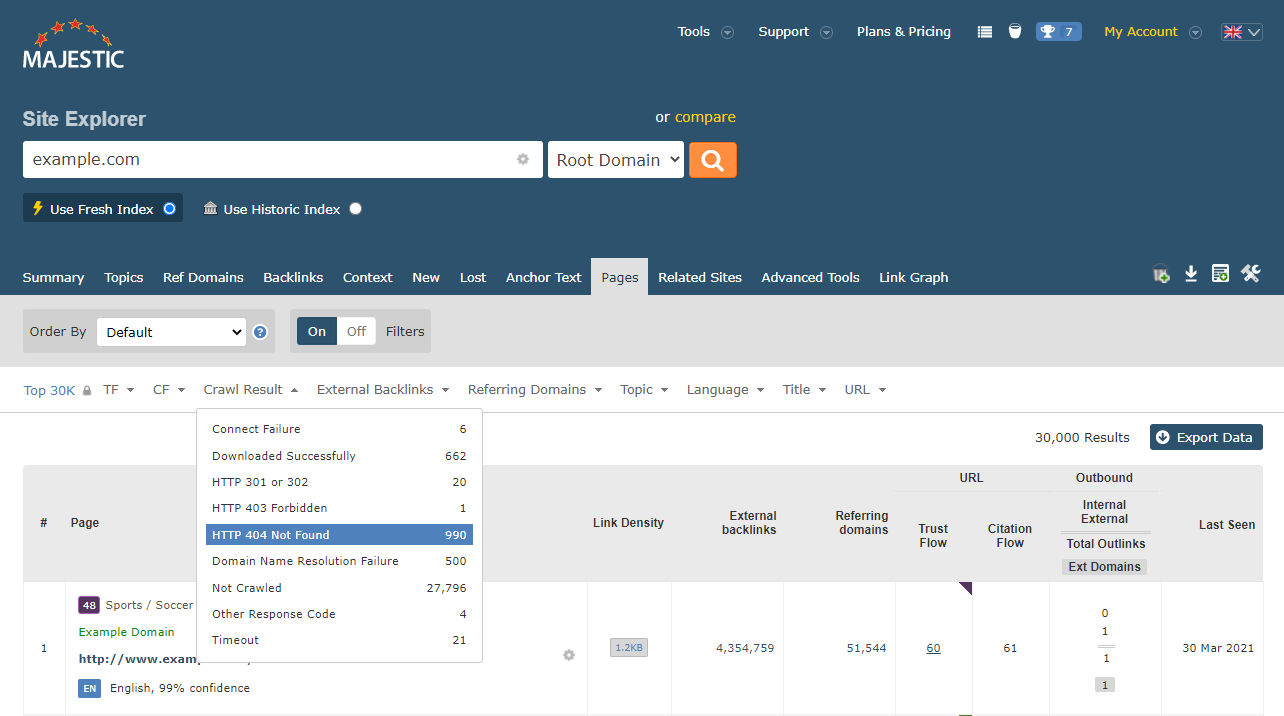Select HTTP 403 Forbidden option
This screenshot has width=1284, height=716.
339,508
